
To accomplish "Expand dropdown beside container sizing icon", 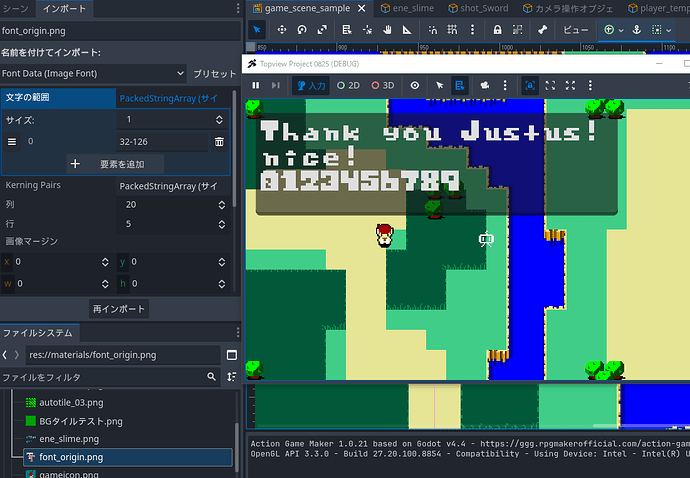I will coord(668,30).
